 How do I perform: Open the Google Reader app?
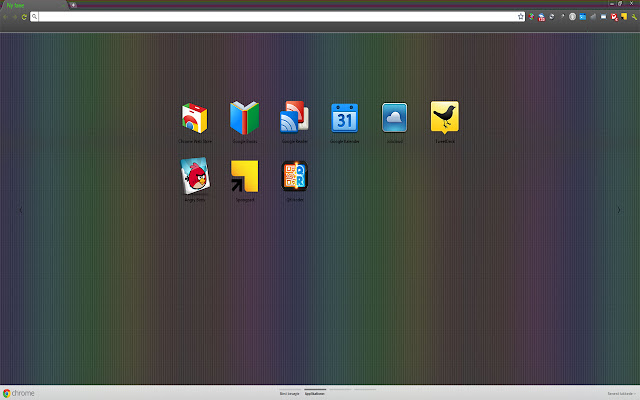[294, 117]
